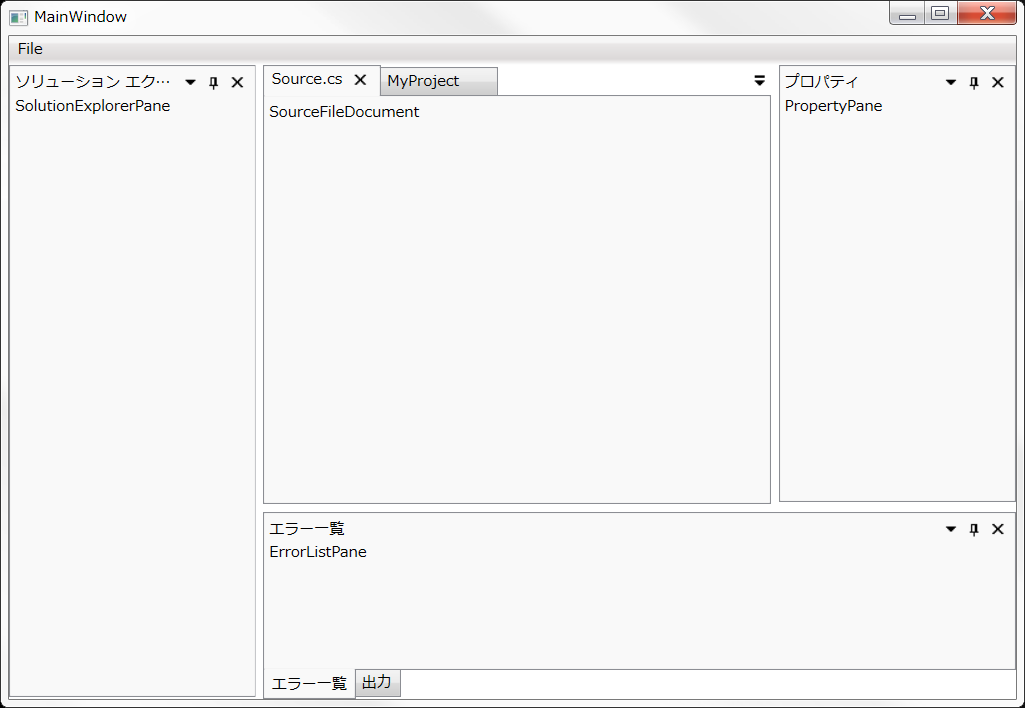Open the Solution Explorer window menu dropdown

coord(189,82)
